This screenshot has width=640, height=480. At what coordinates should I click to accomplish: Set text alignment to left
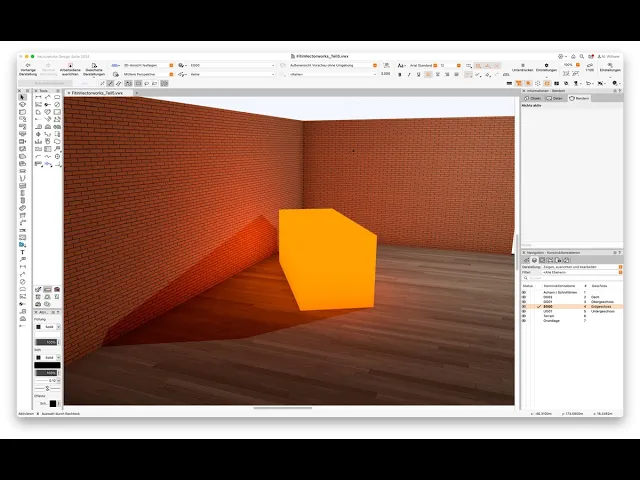coord(428,74)
